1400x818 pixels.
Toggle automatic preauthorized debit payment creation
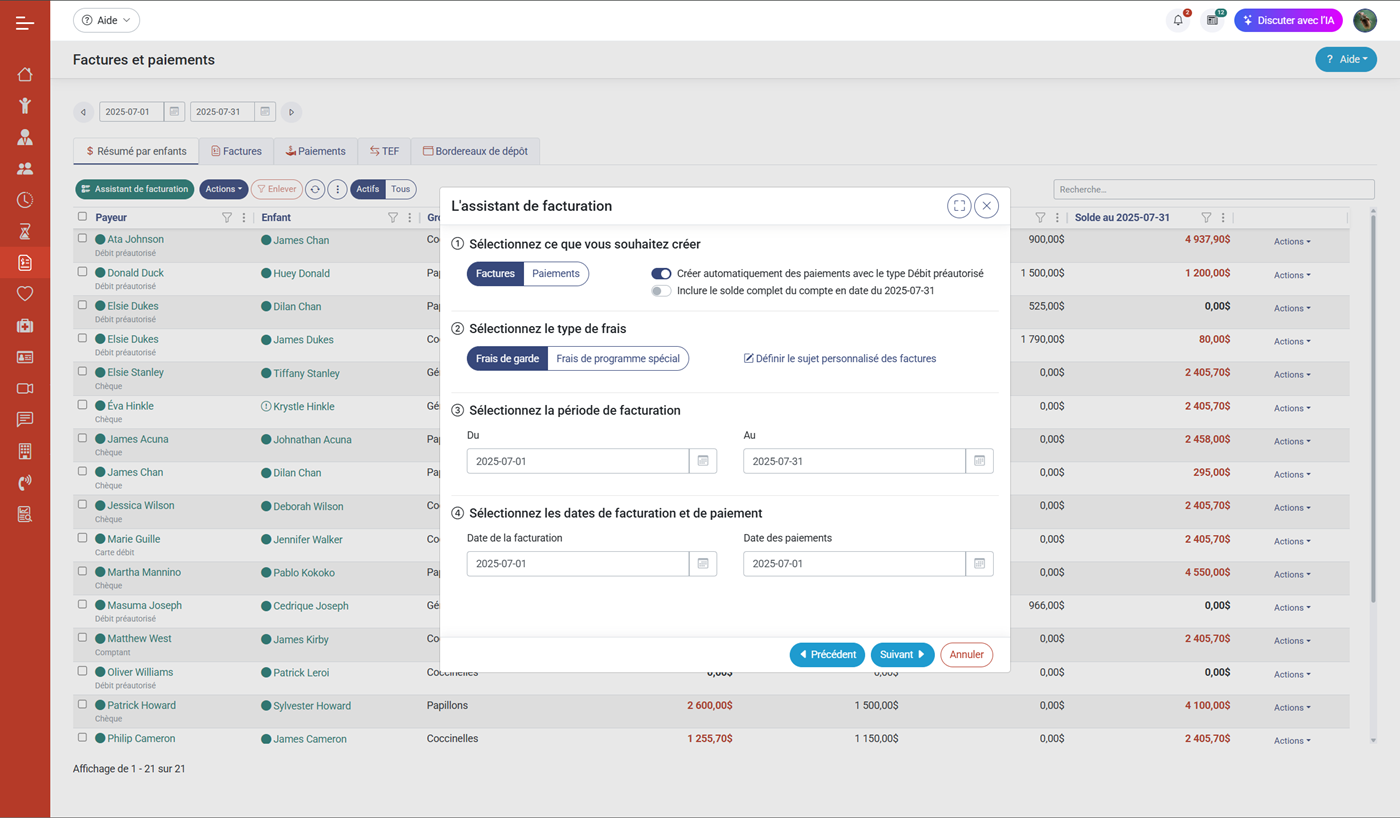coord(661,274)
